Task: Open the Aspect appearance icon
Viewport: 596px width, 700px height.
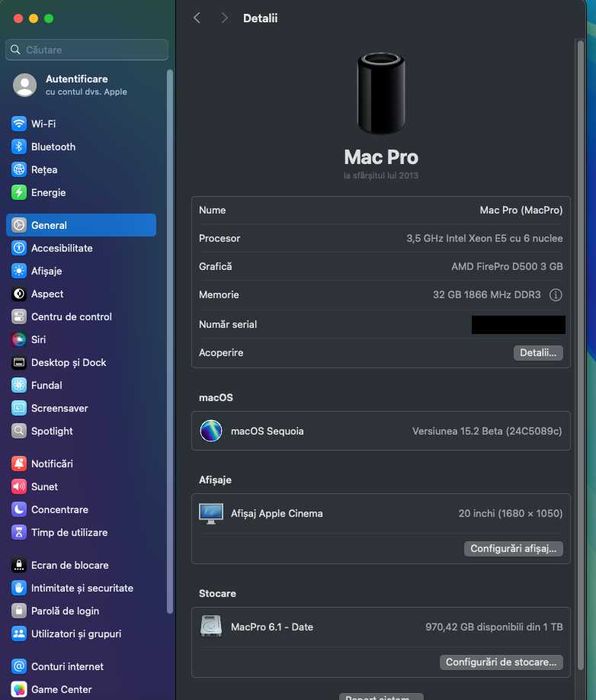Action: 19,294
